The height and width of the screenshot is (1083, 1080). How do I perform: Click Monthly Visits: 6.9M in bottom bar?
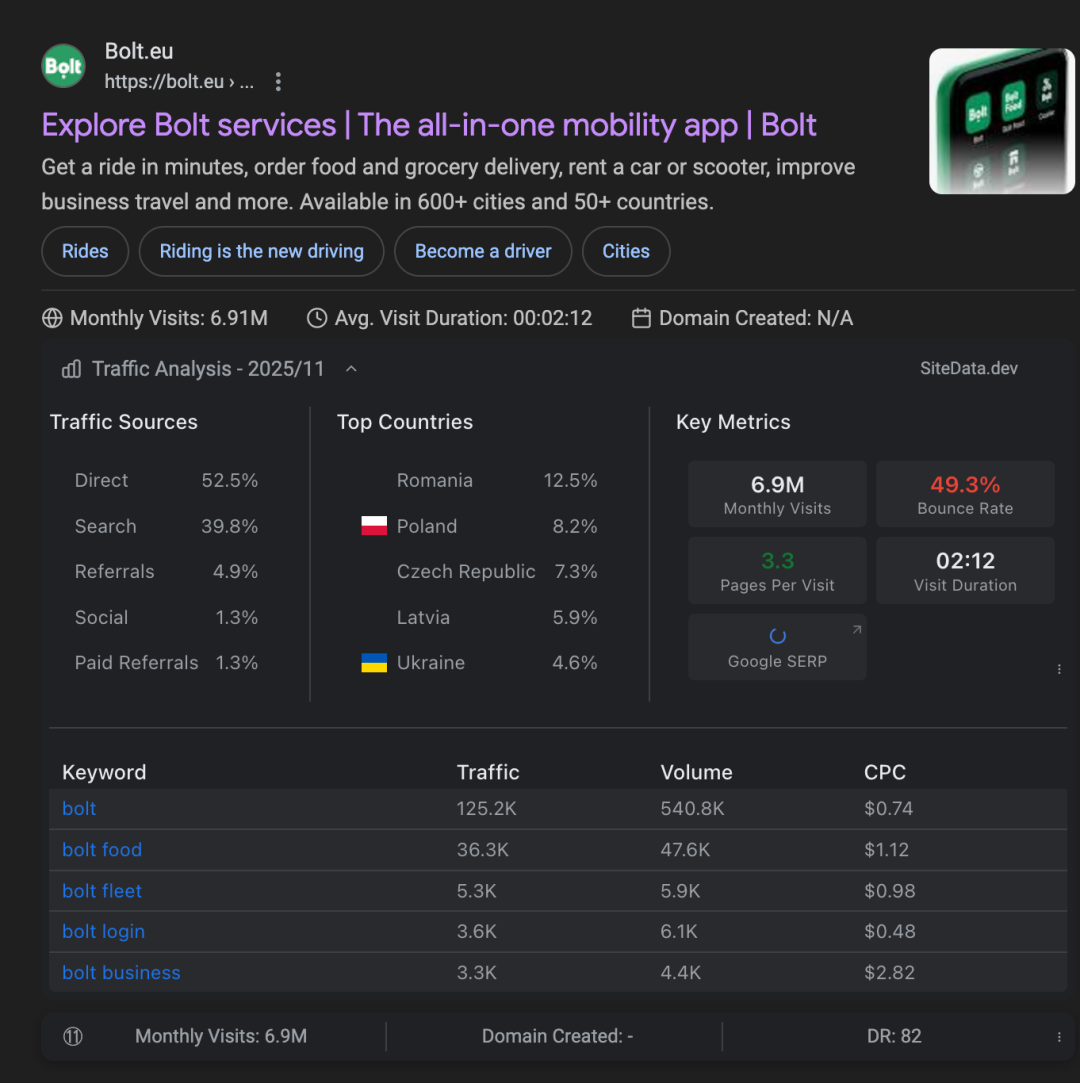point(221,1036)
